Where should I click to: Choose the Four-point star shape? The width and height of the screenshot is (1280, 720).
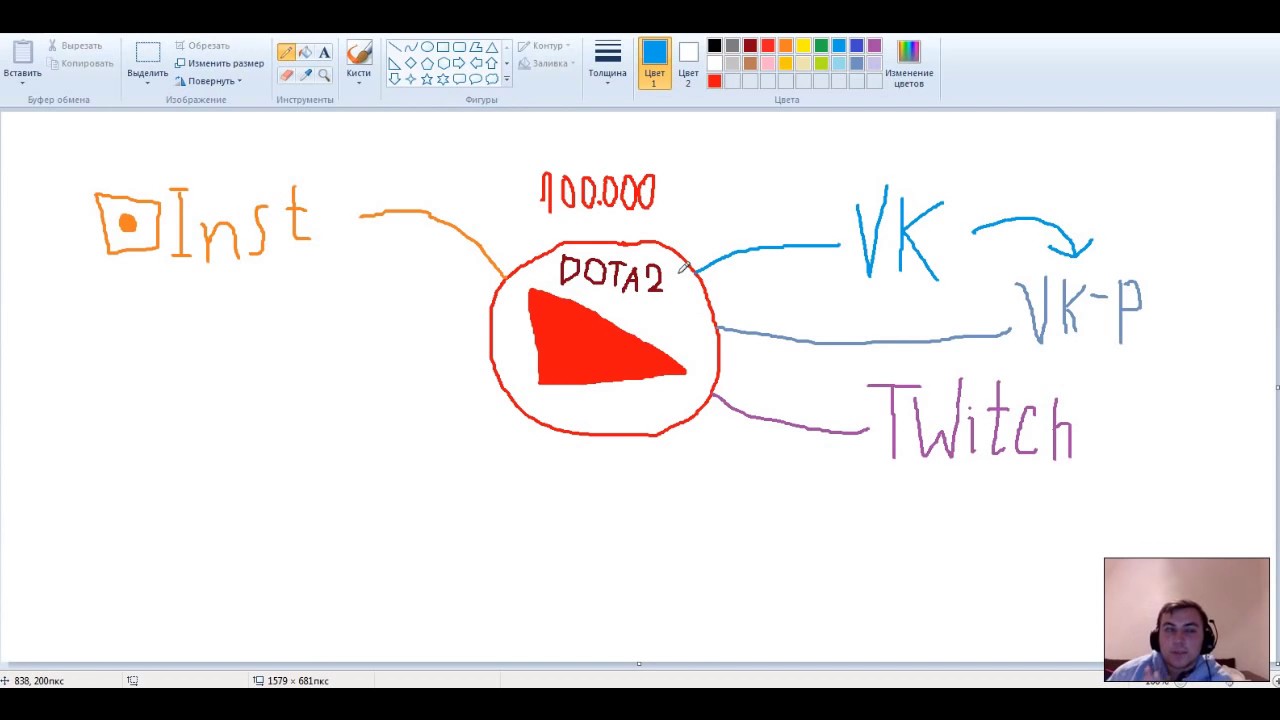click(x=411, y=79)
